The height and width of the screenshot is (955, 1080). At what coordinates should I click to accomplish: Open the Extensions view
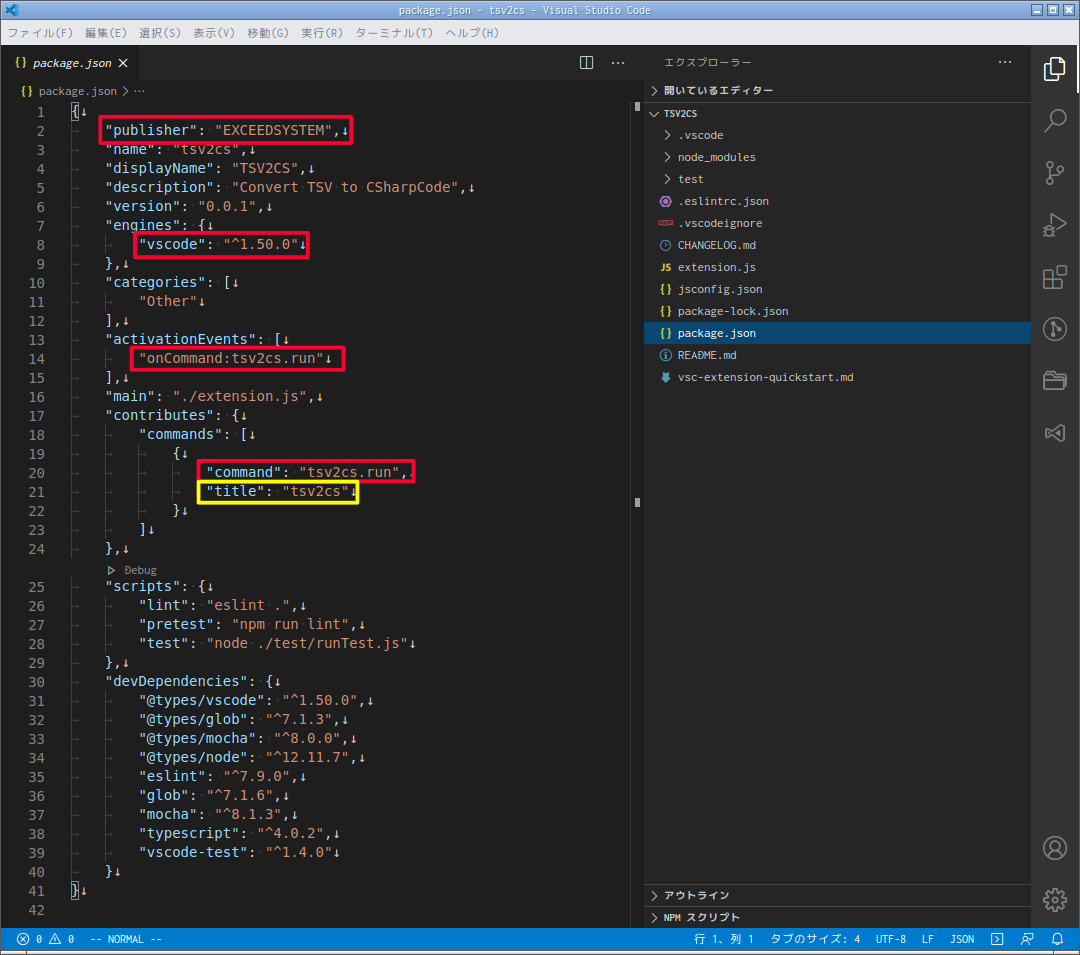click(x=1055, y=277)
